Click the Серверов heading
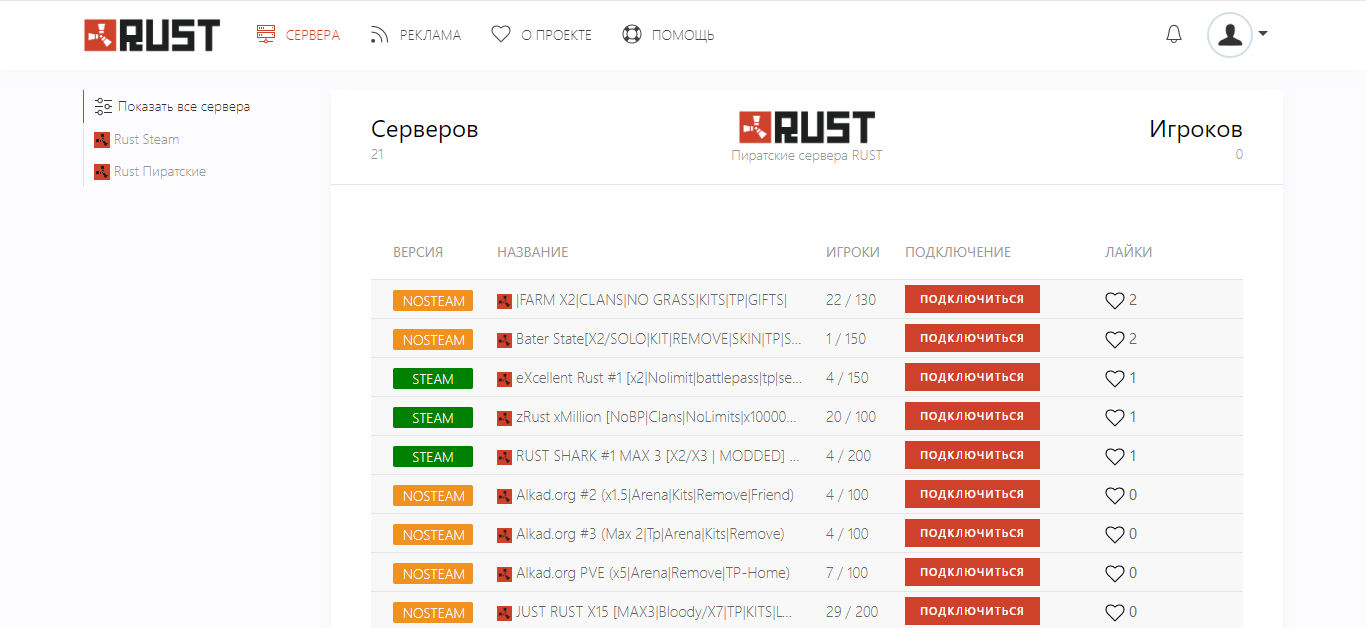 click(x=425, y=129)
